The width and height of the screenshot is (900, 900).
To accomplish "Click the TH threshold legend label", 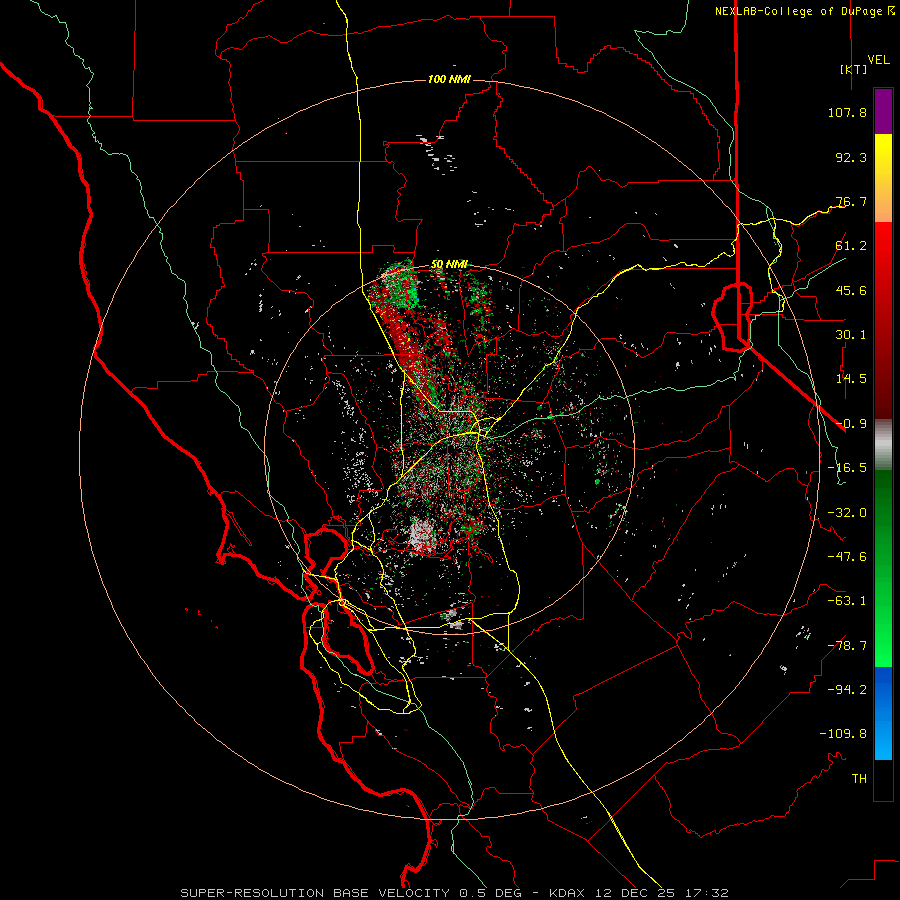I will click(859, 779).
